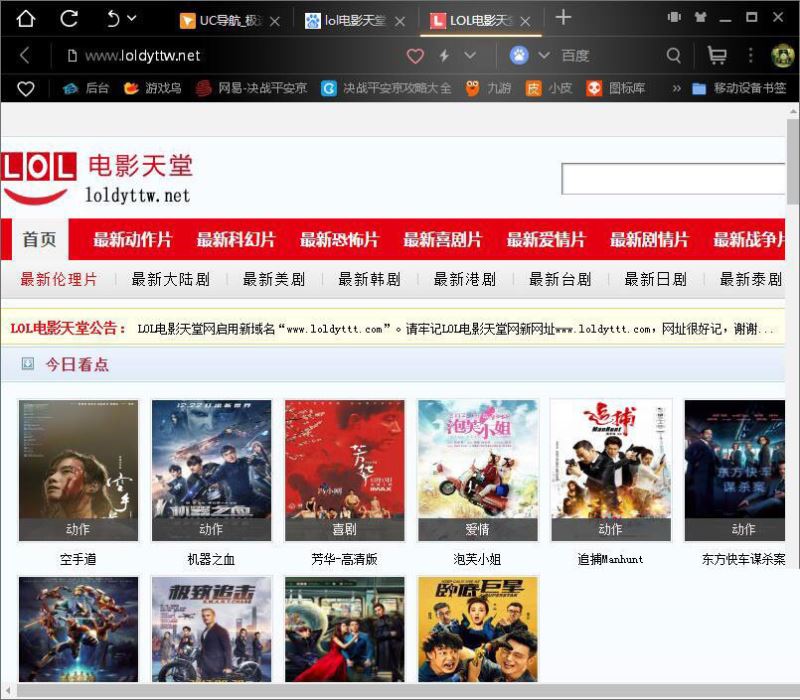Open the 最新美剧 link
This screenshot has height=700, width=800.
pyautogui.click(x=274, y=279)
